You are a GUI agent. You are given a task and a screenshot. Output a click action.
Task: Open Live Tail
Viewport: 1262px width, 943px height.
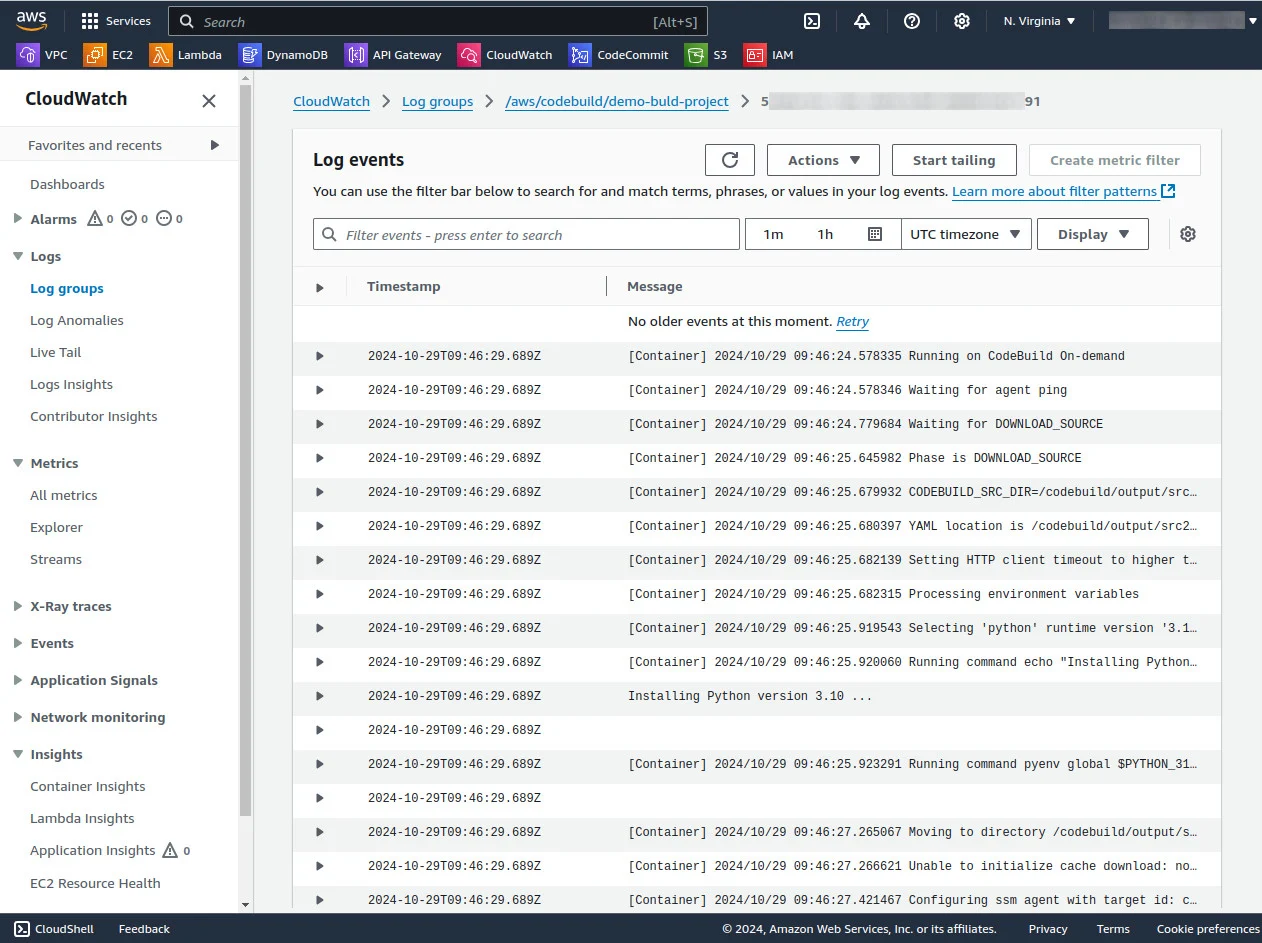coord(56,352)
